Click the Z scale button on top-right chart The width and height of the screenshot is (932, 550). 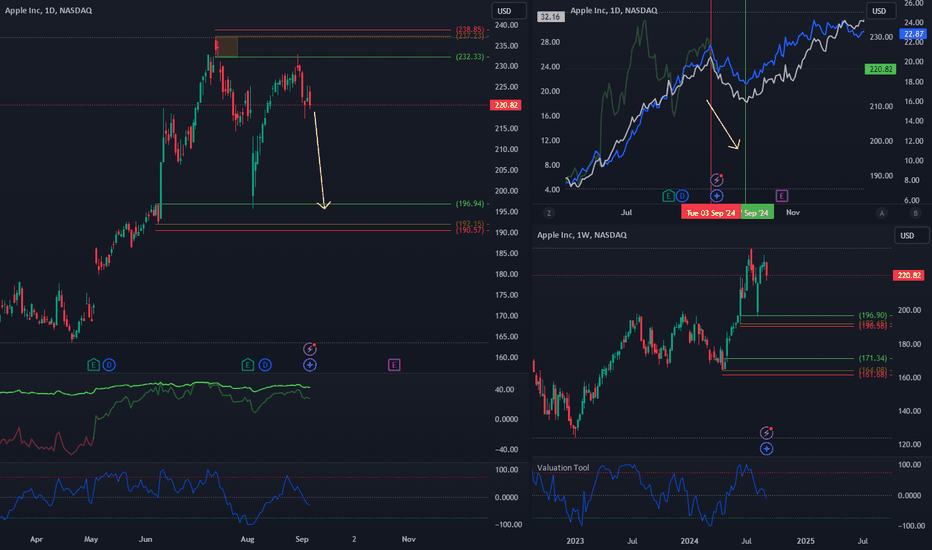[549, 213]
